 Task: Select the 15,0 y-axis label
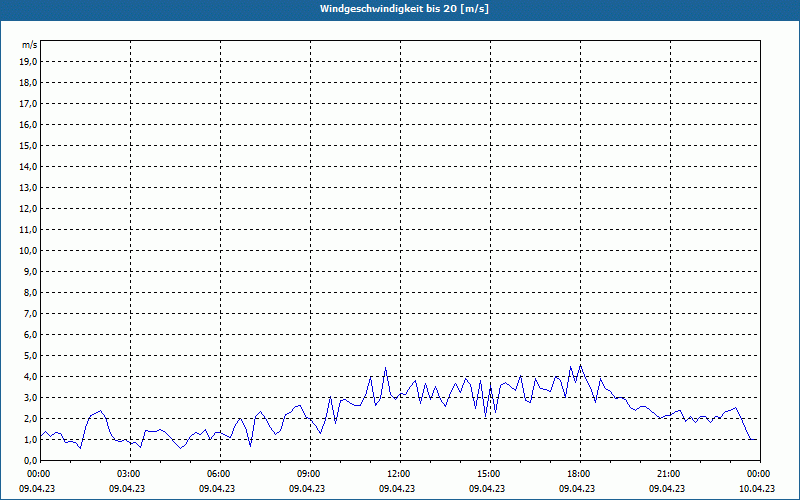point(29,145)
